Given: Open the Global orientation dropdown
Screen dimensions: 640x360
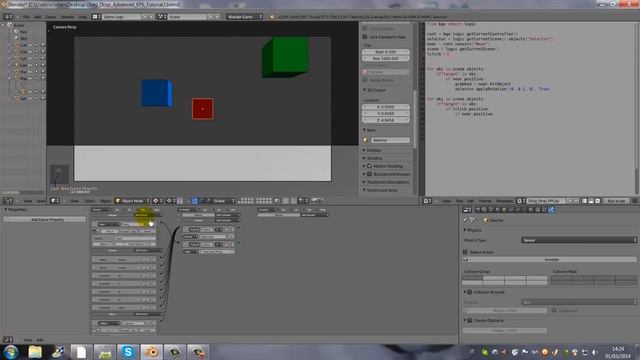Looking at the screenshot, I should [224, 200].
